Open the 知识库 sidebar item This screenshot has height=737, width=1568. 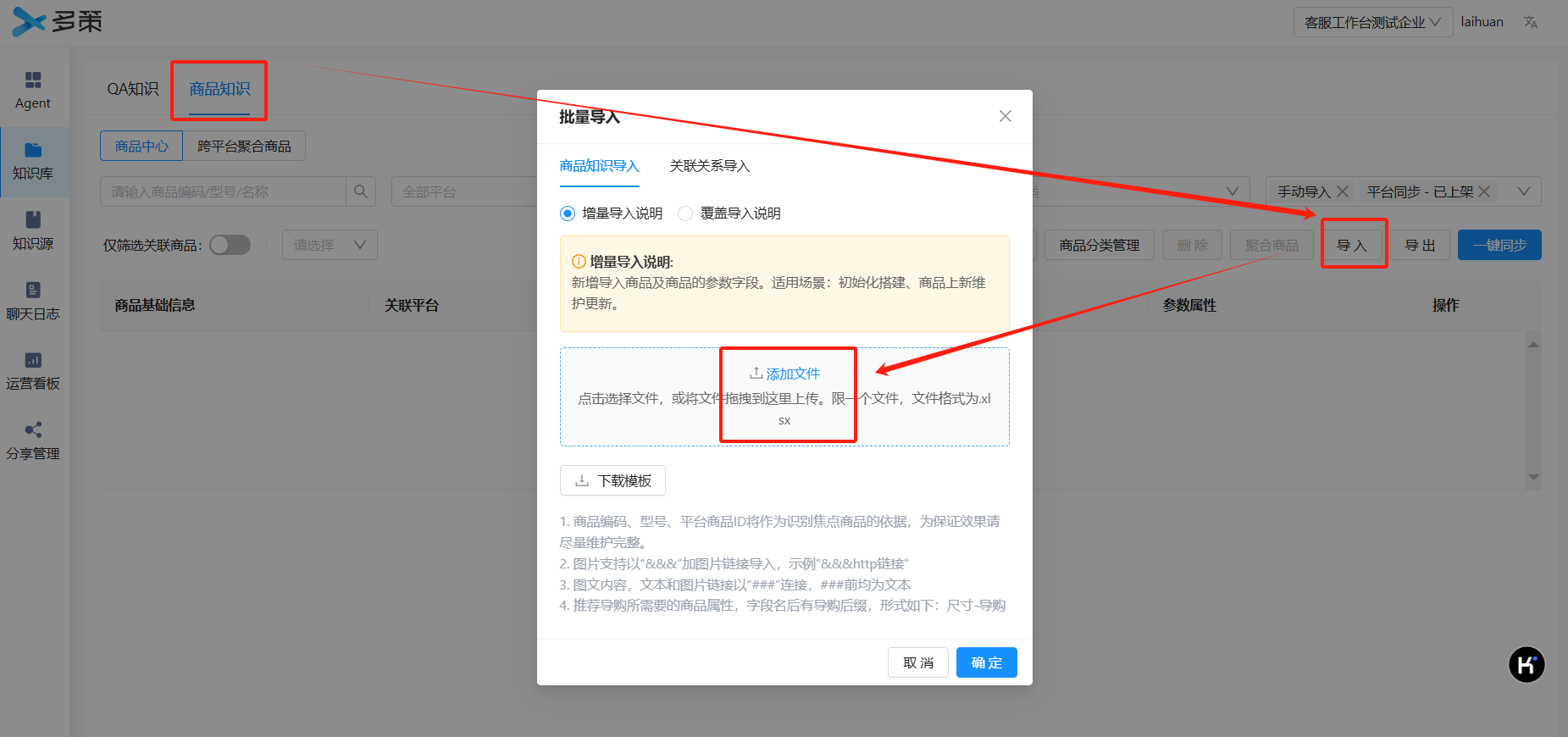pos(33,162)
